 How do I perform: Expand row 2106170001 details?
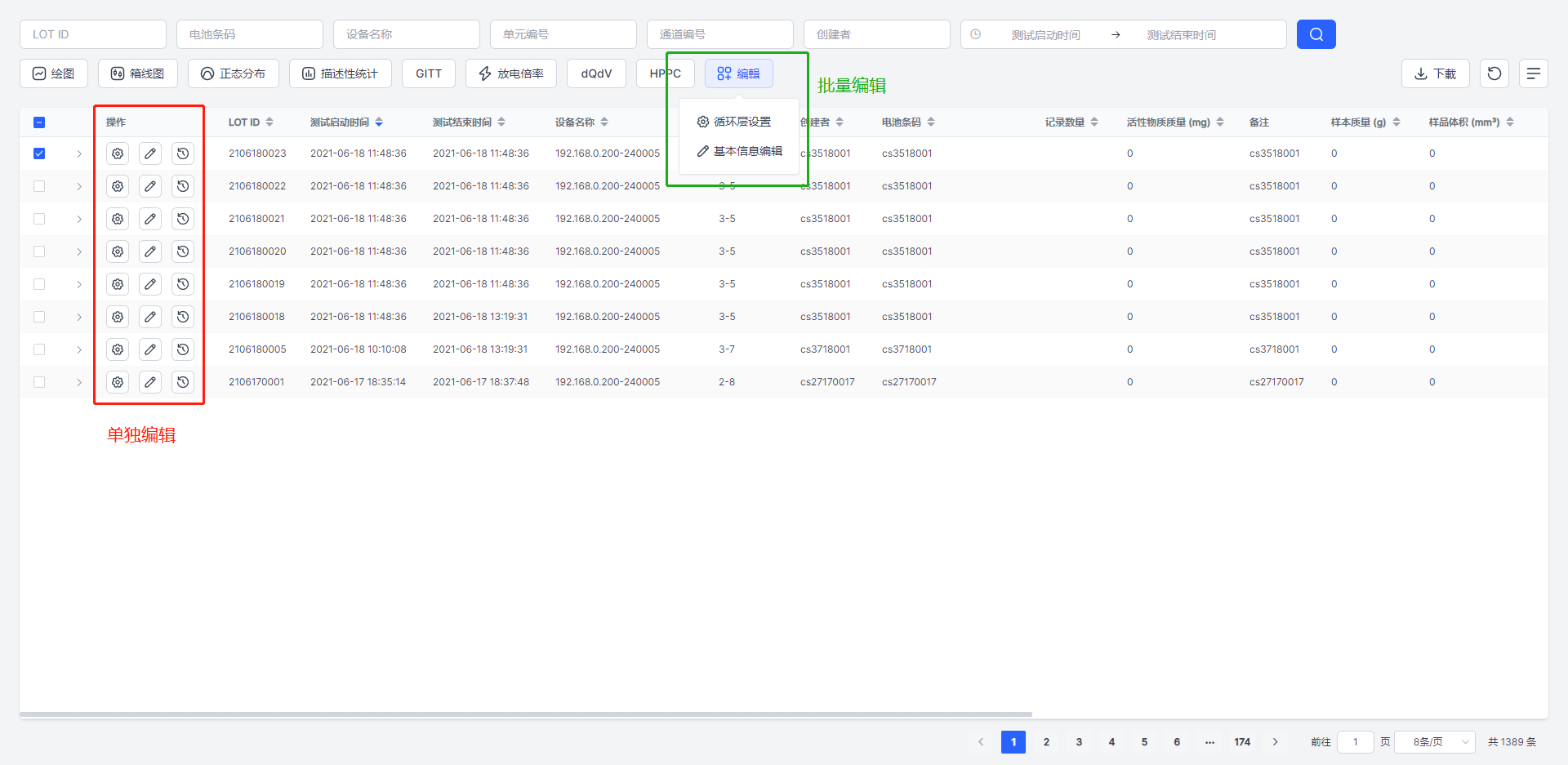[79, 382]
